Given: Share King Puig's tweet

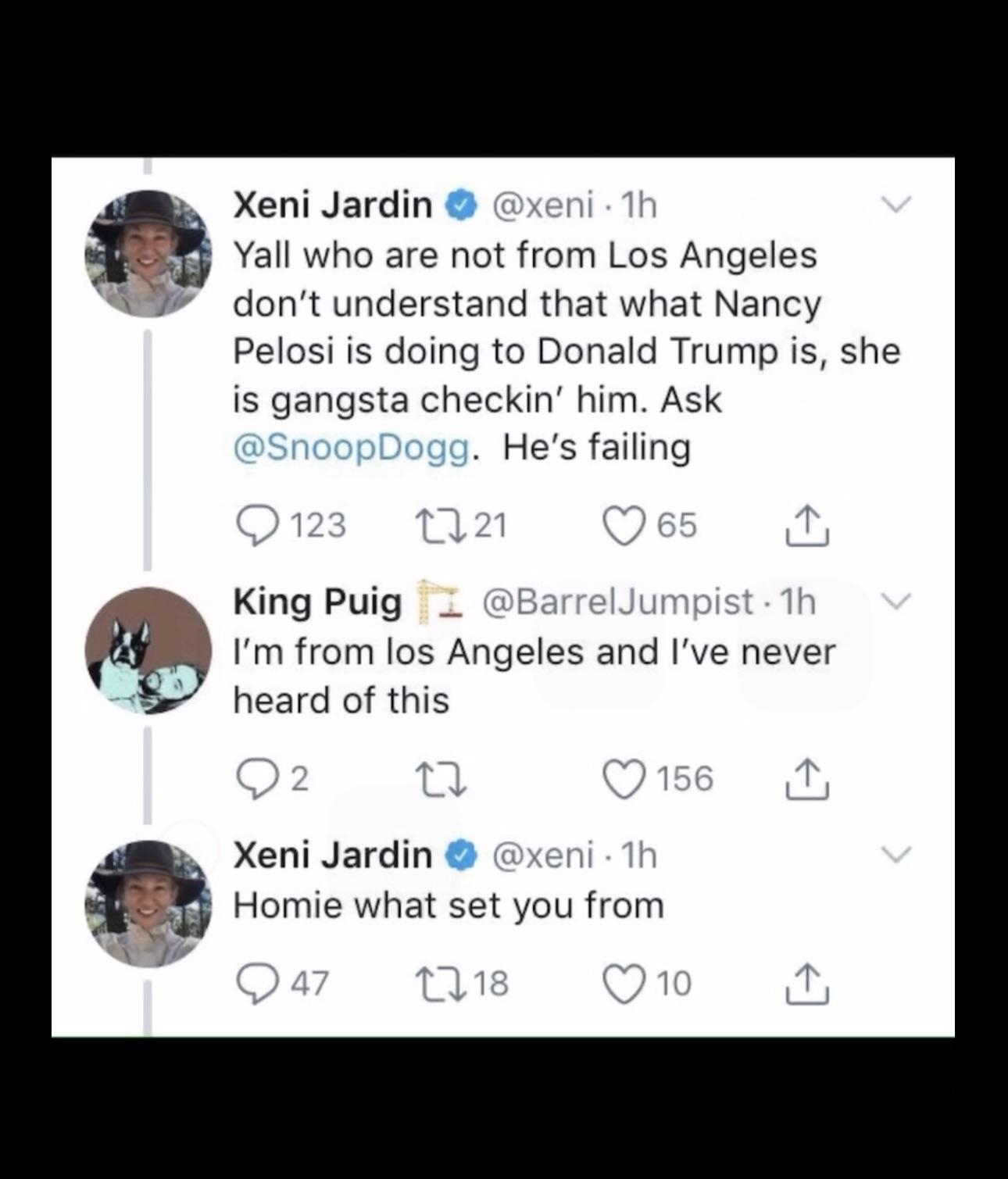Looking at the screenshot, I should click(x=807, y=780).
